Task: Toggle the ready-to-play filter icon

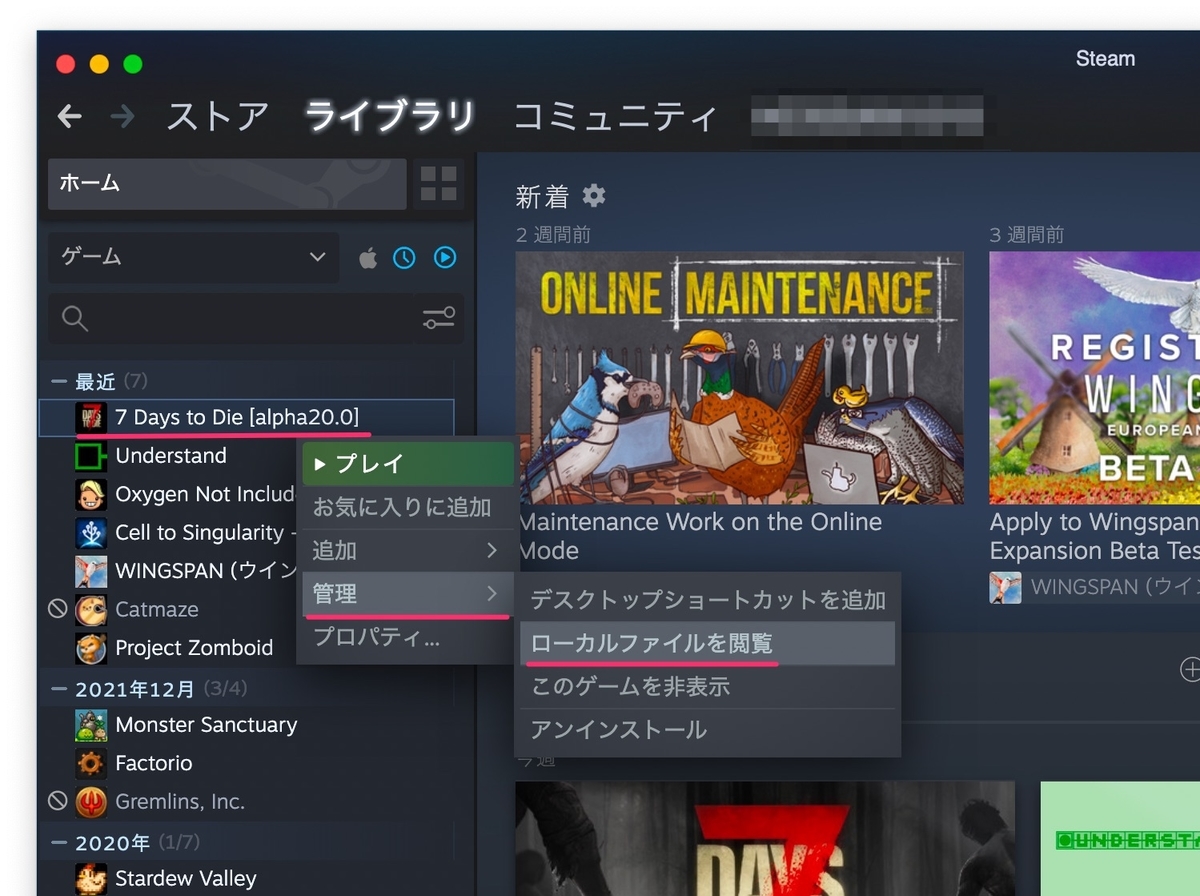Action: [x=445, y=258]
